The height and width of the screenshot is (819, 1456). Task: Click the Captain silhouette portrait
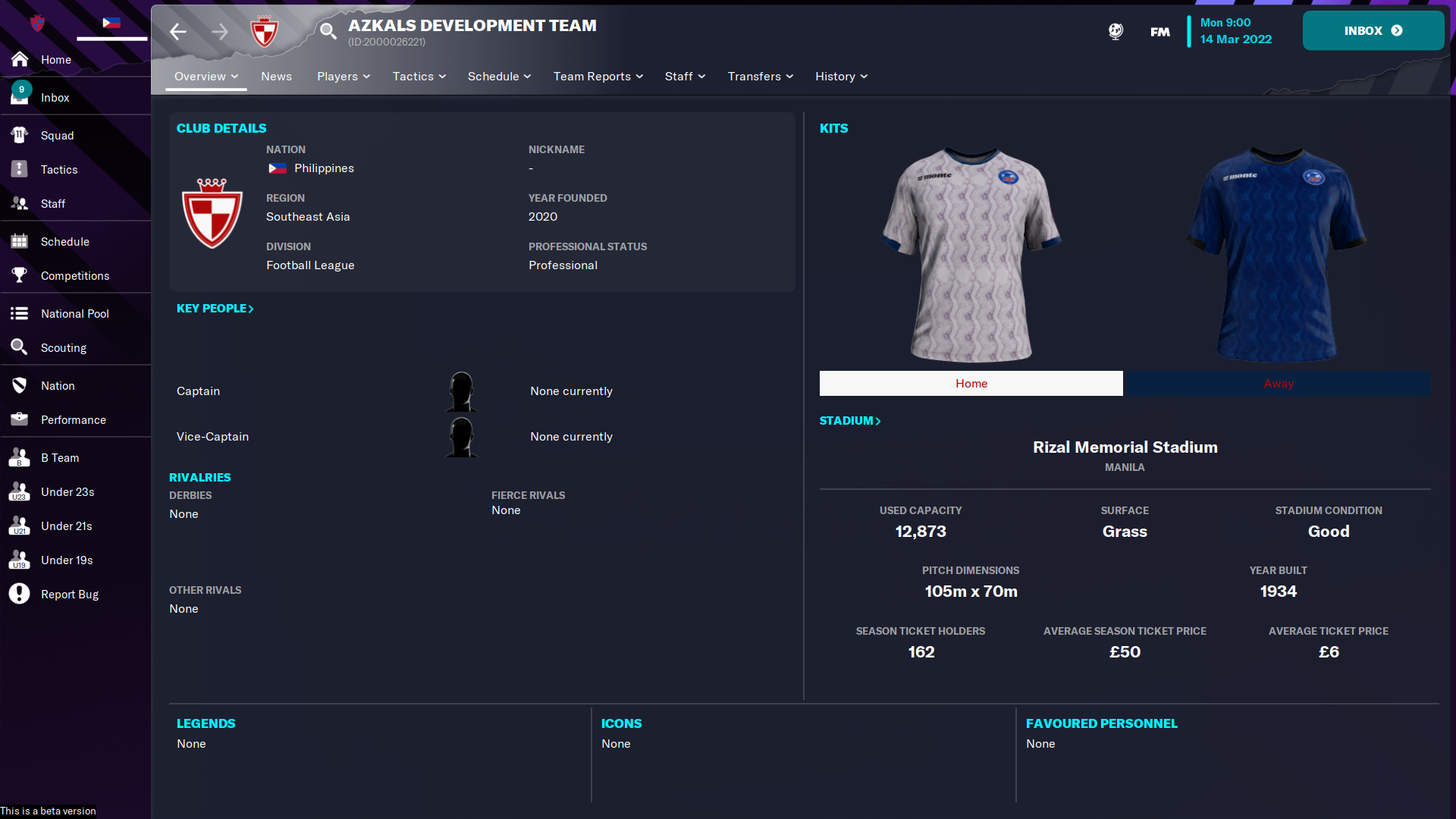[x=461, y=391]
